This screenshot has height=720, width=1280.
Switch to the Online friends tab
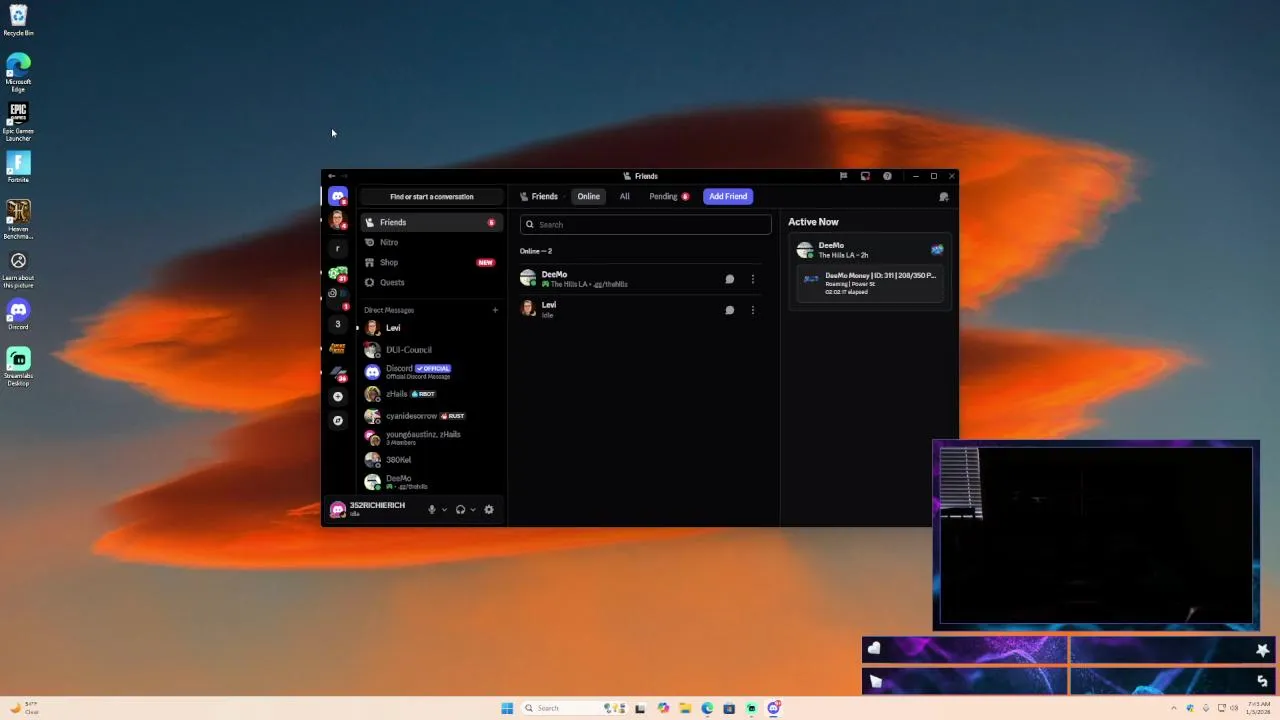point(588,197)
